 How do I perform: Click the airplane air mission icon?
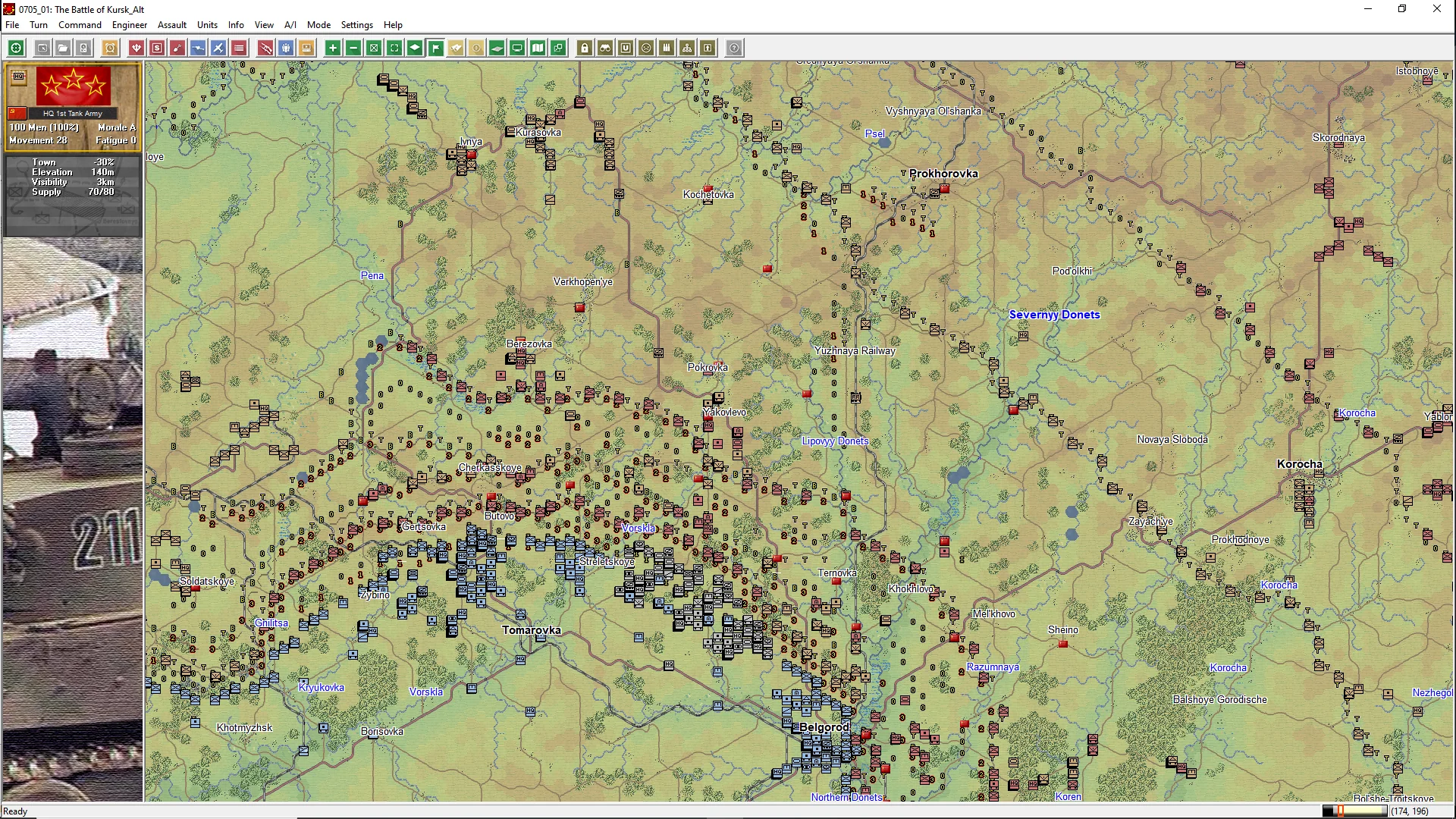pos(218,48)
